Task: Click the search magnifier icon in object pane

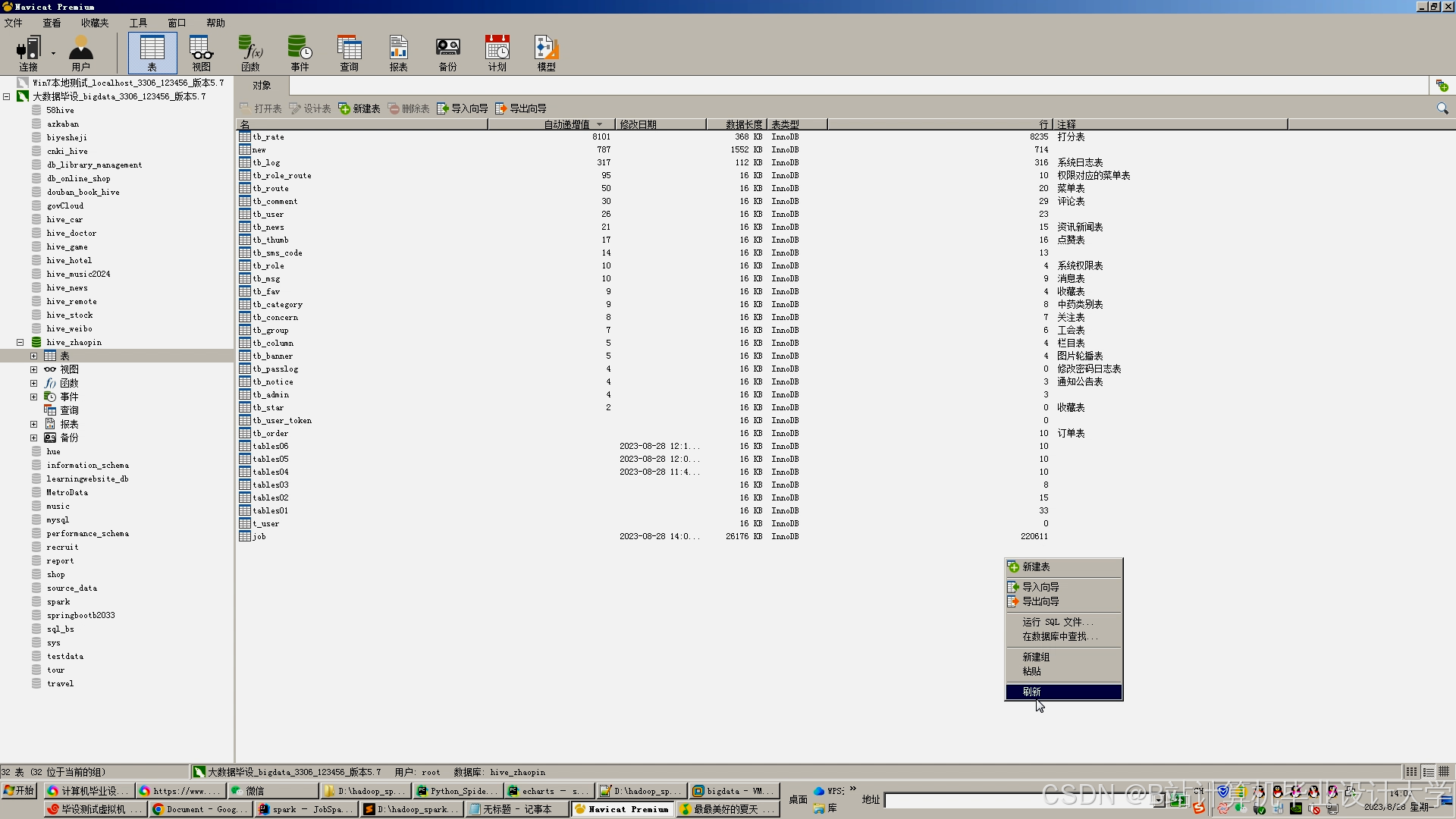Action: tap(1442, 108)
